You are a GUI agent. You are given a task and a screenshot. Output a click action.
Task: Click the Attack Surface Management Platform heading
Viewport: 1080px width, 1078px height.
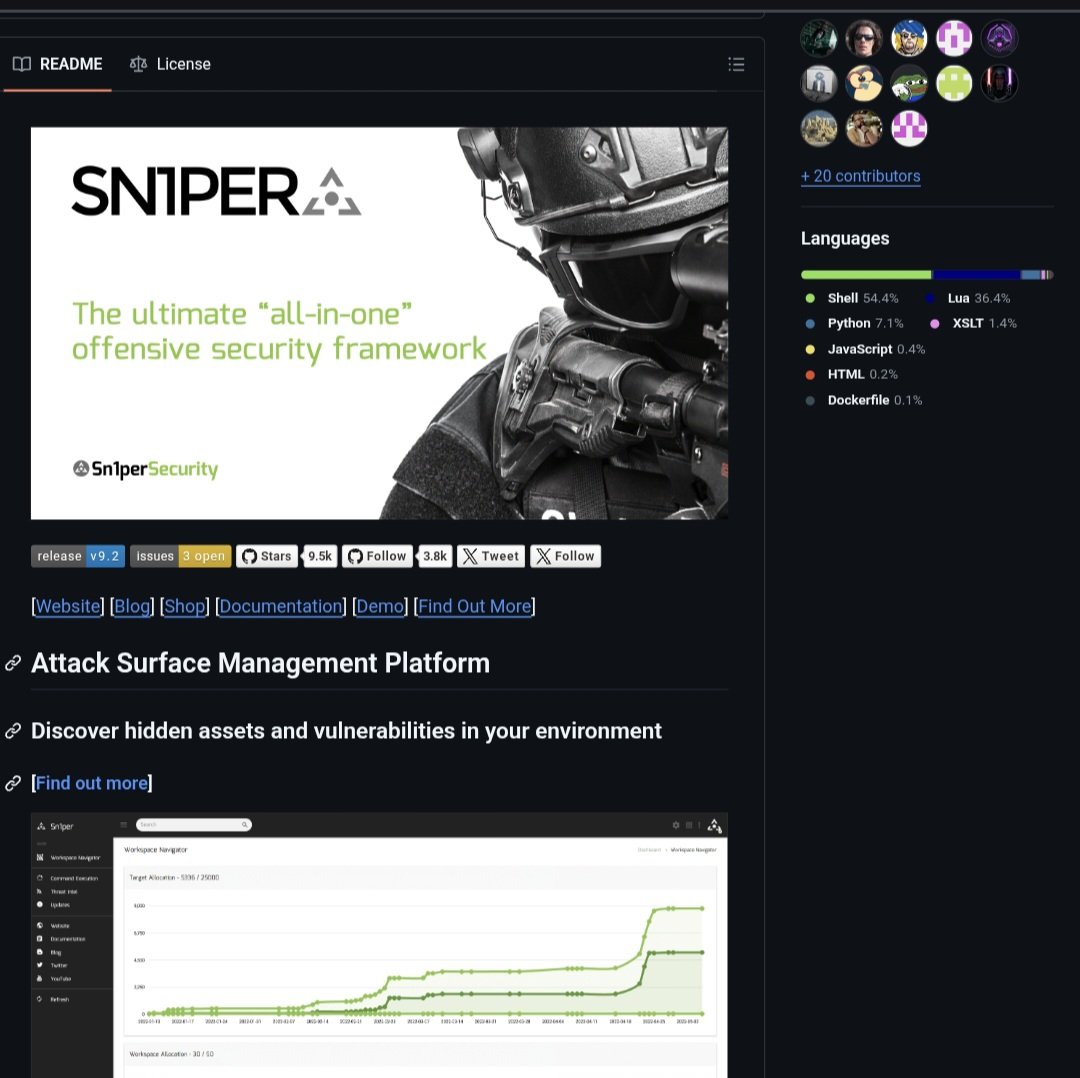pos(260,663)
